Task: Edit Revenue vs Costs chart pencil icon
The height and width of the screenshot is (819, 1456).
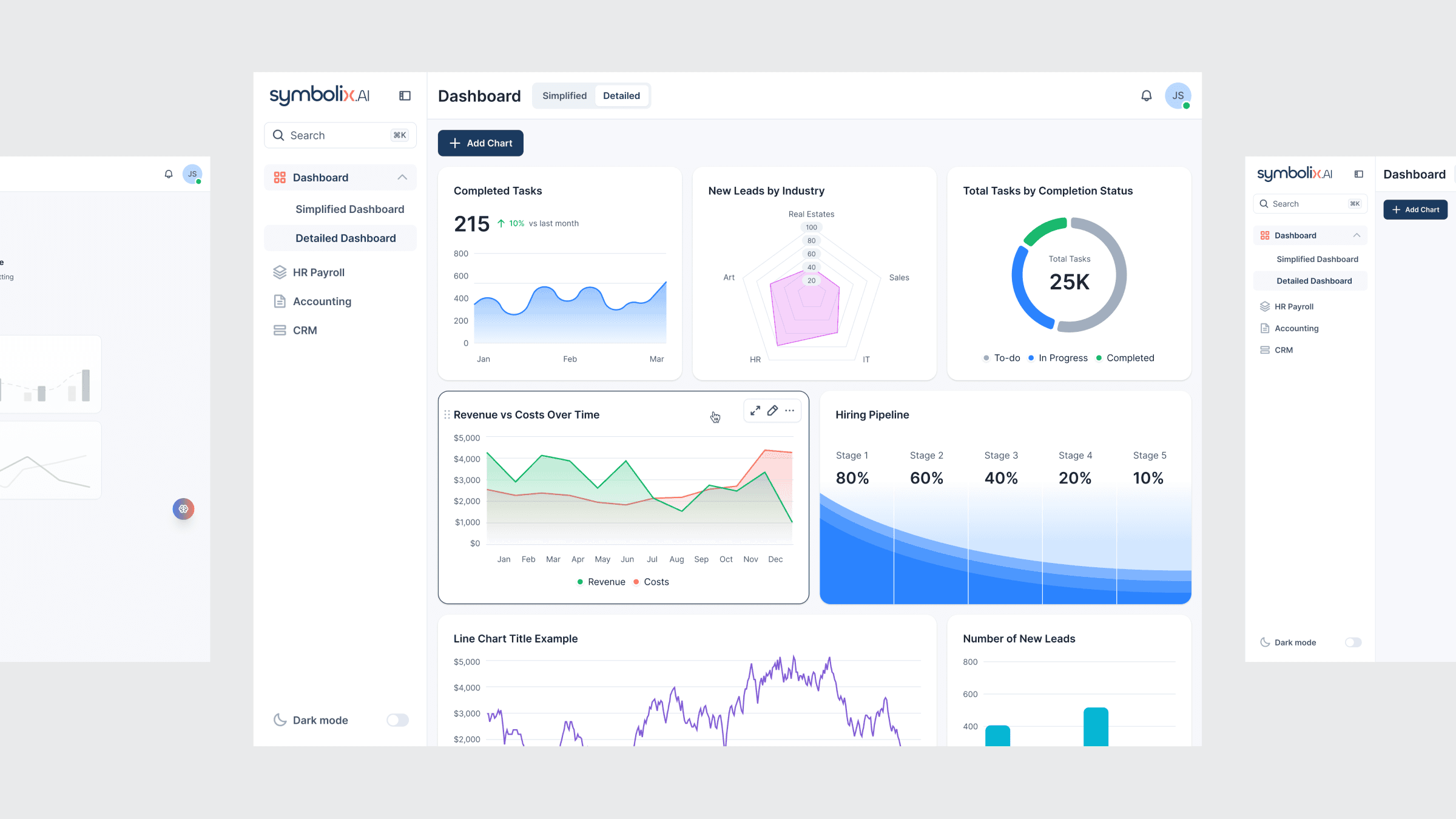Action: (772, 411)
